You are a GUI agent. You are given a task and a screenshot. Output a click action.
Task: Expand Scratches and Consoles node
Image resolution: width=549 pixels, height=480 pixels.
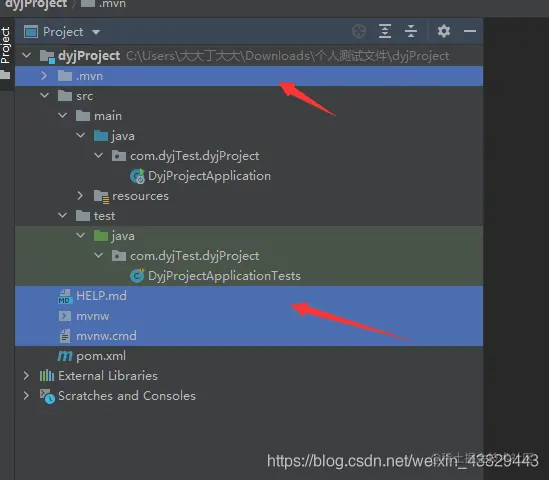(x=26, y=396)
